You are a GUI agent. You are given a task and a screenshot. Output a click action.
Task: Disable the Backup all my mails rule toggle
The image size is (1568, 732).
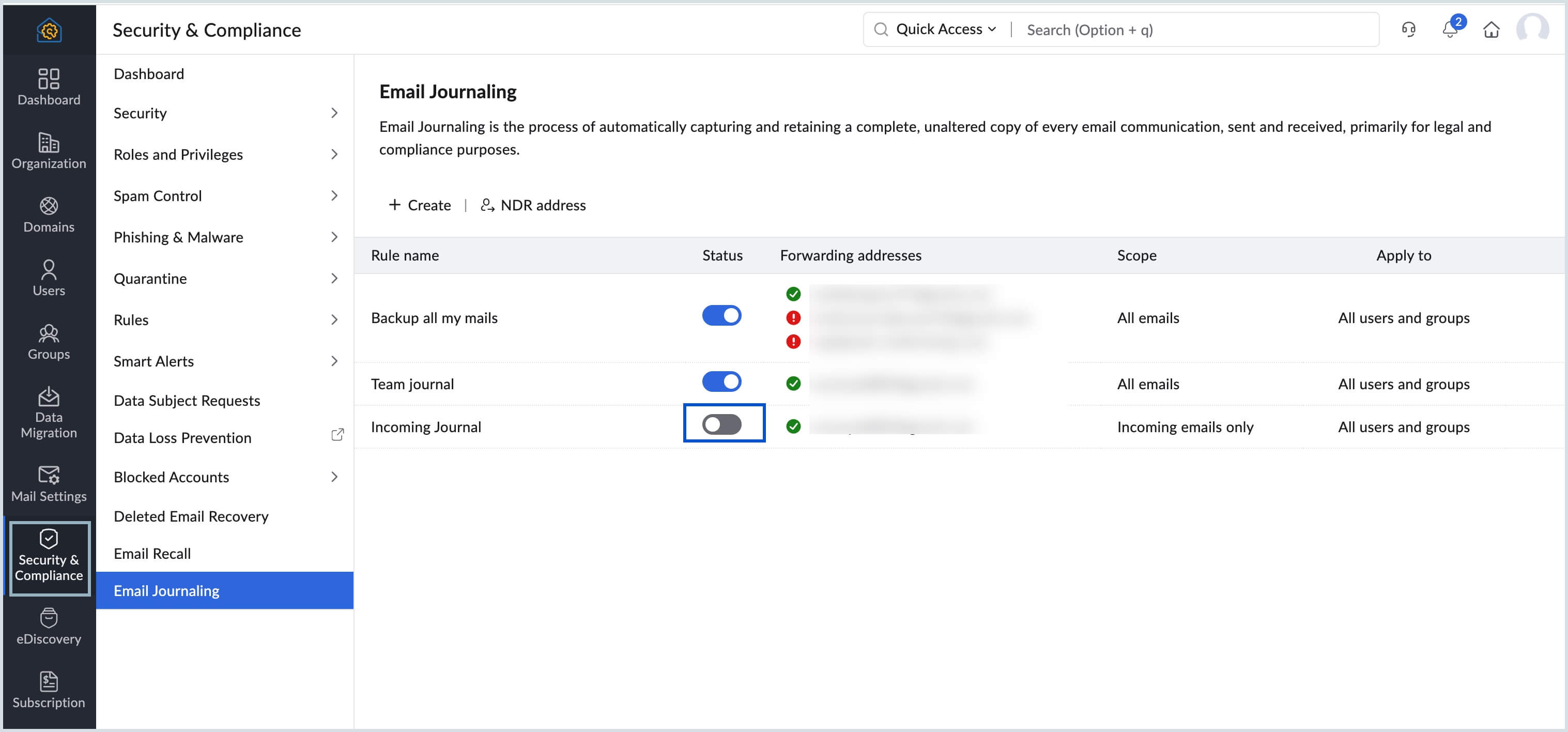(x=721, y=315)
